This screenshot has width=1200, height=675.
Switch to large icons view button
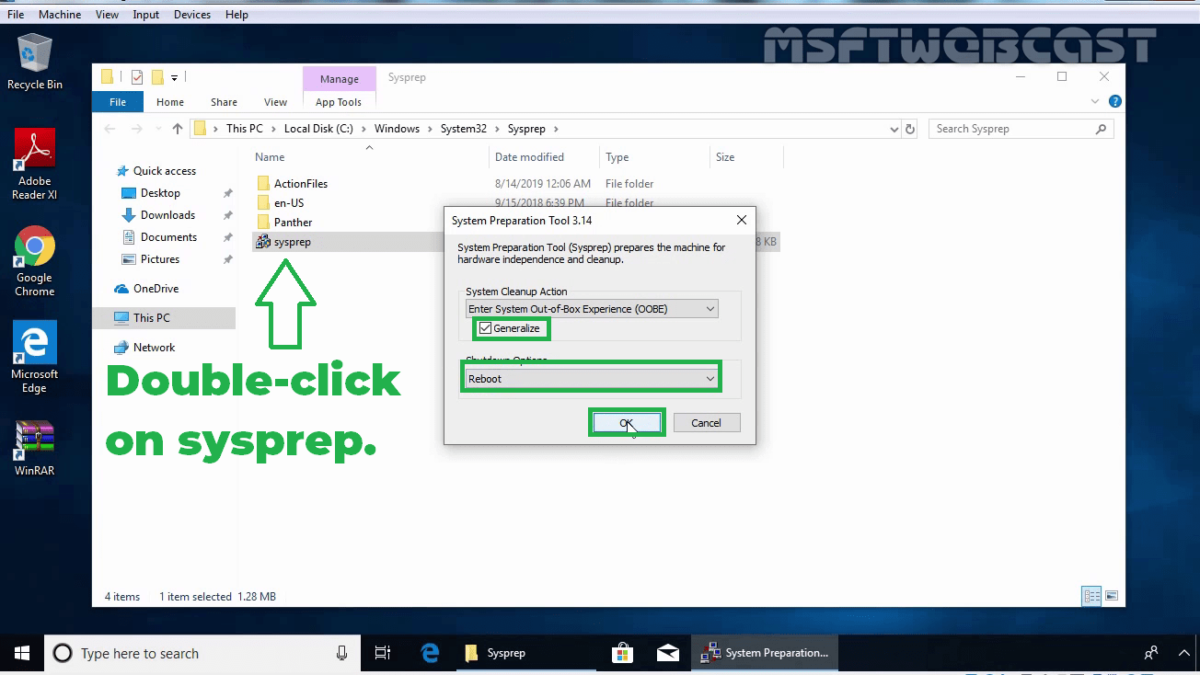[1112, 596]
